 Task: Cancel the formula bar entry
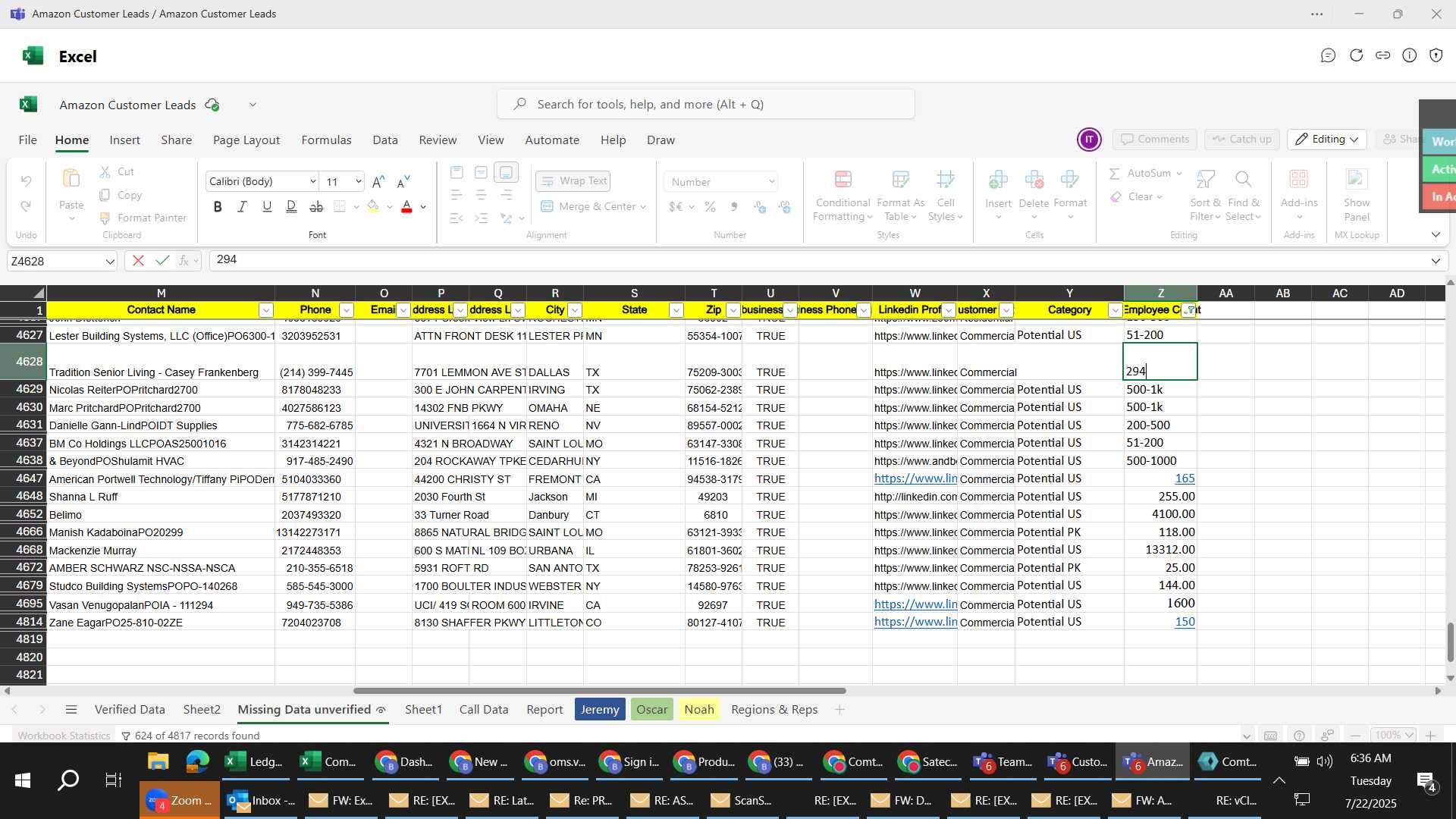tap(138, 261)
